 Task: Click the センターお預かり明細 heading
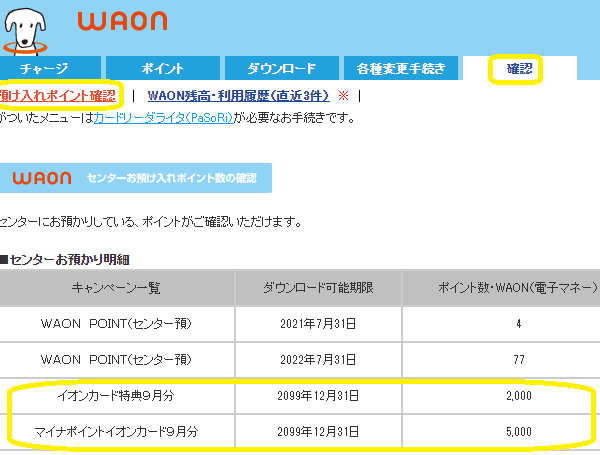click(x=65, y=260)
